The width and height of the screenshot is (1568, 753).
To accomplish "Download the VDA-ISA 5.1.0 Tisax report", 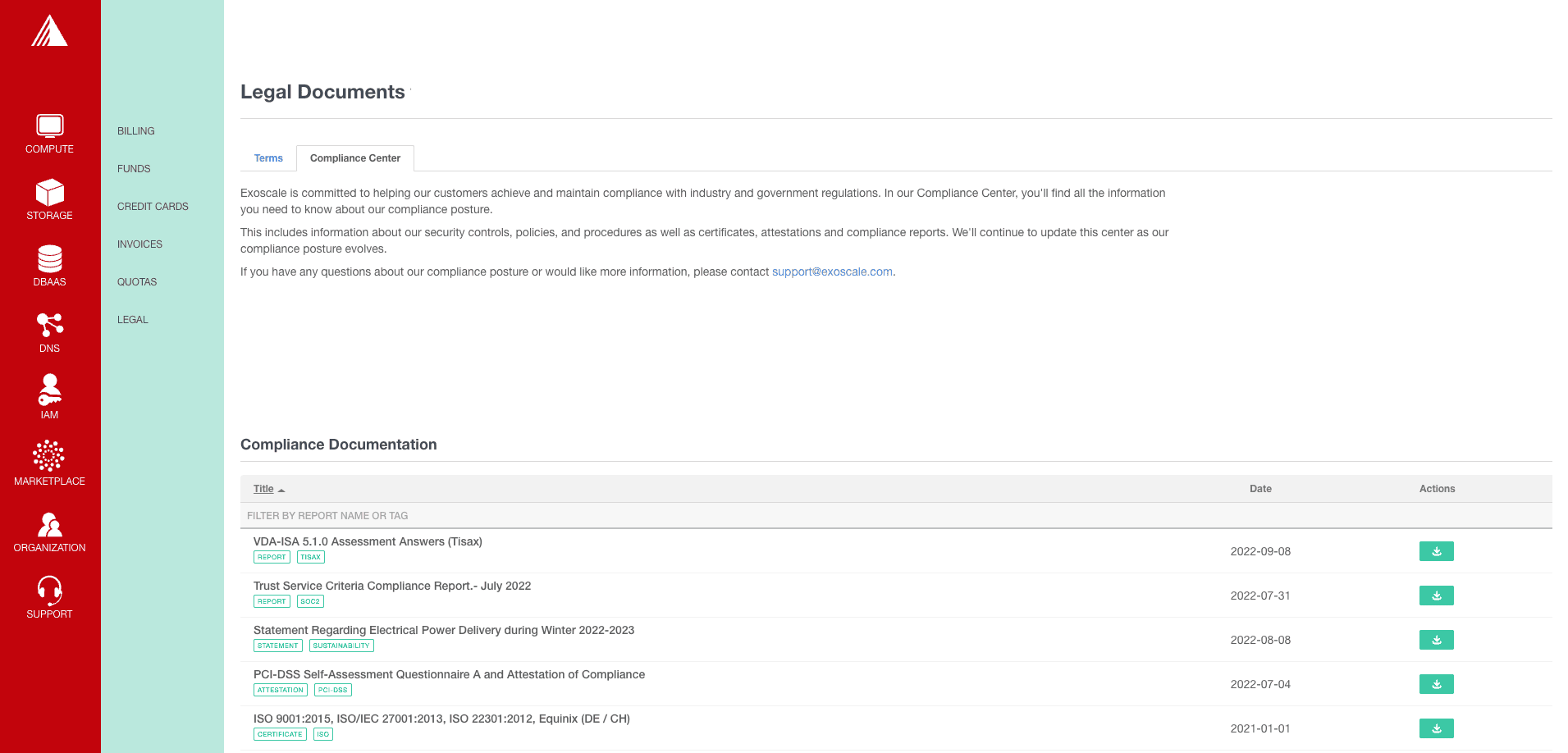I will (x=1436, y=551).
